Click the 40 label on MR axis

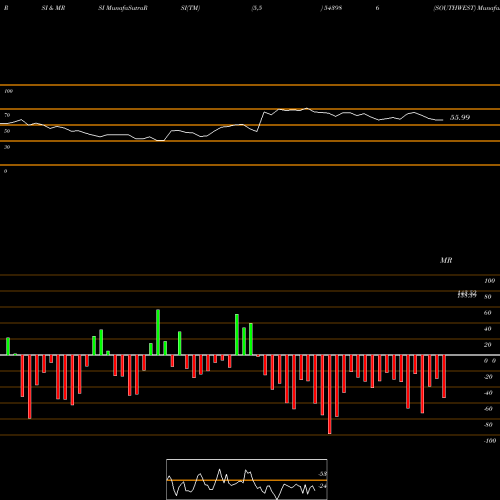click(488, 329)
